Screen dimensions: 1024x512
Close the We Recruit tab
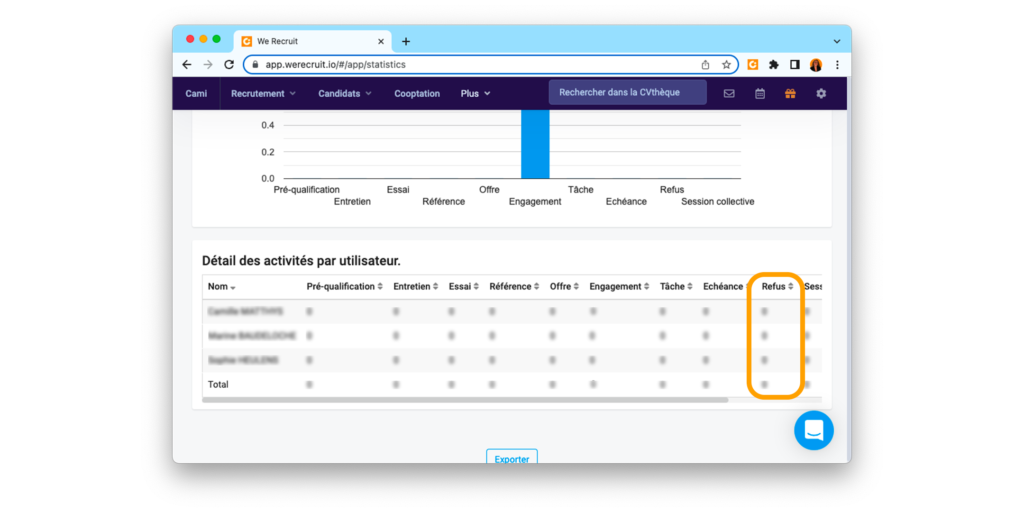pyautogui.click(x=381, y=41)
